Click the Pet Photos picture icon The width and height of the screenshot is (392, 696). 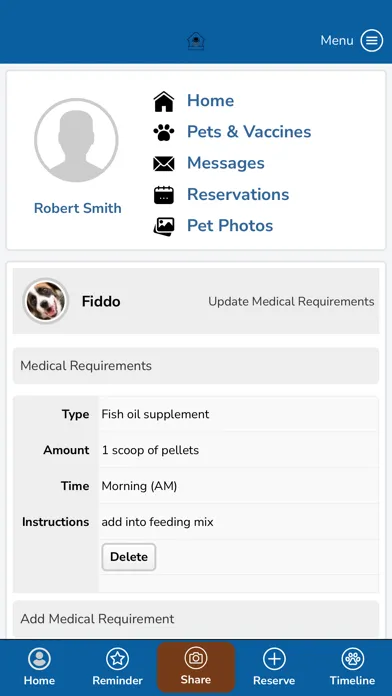164,226
